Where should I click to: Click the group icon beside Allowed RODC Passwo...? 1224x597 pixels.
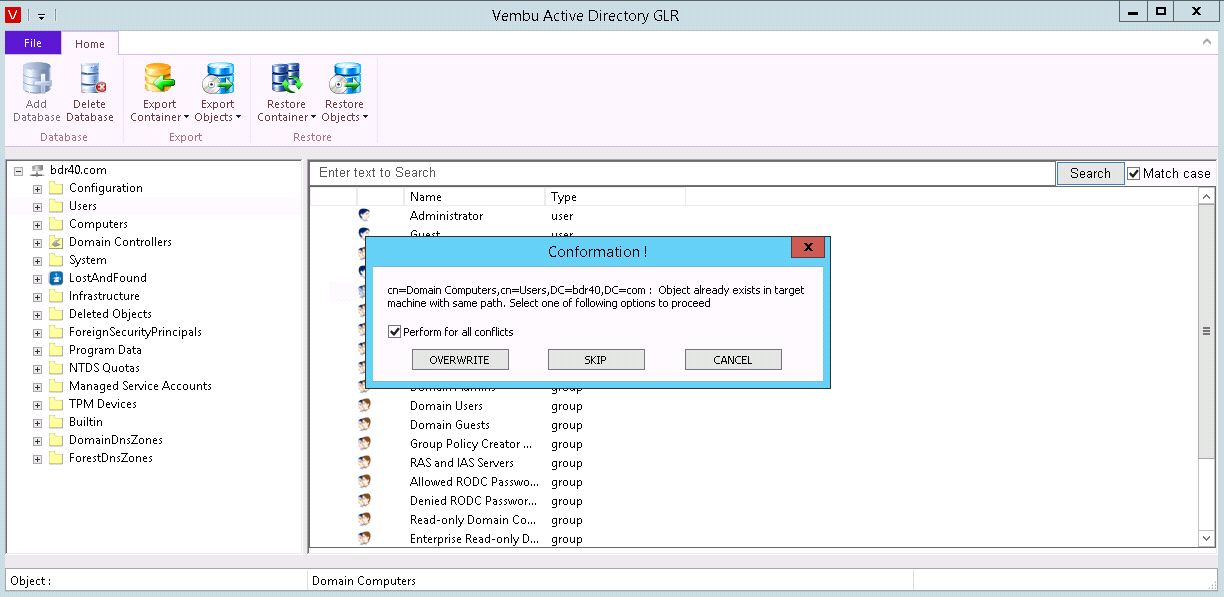[x=364, y=482]
